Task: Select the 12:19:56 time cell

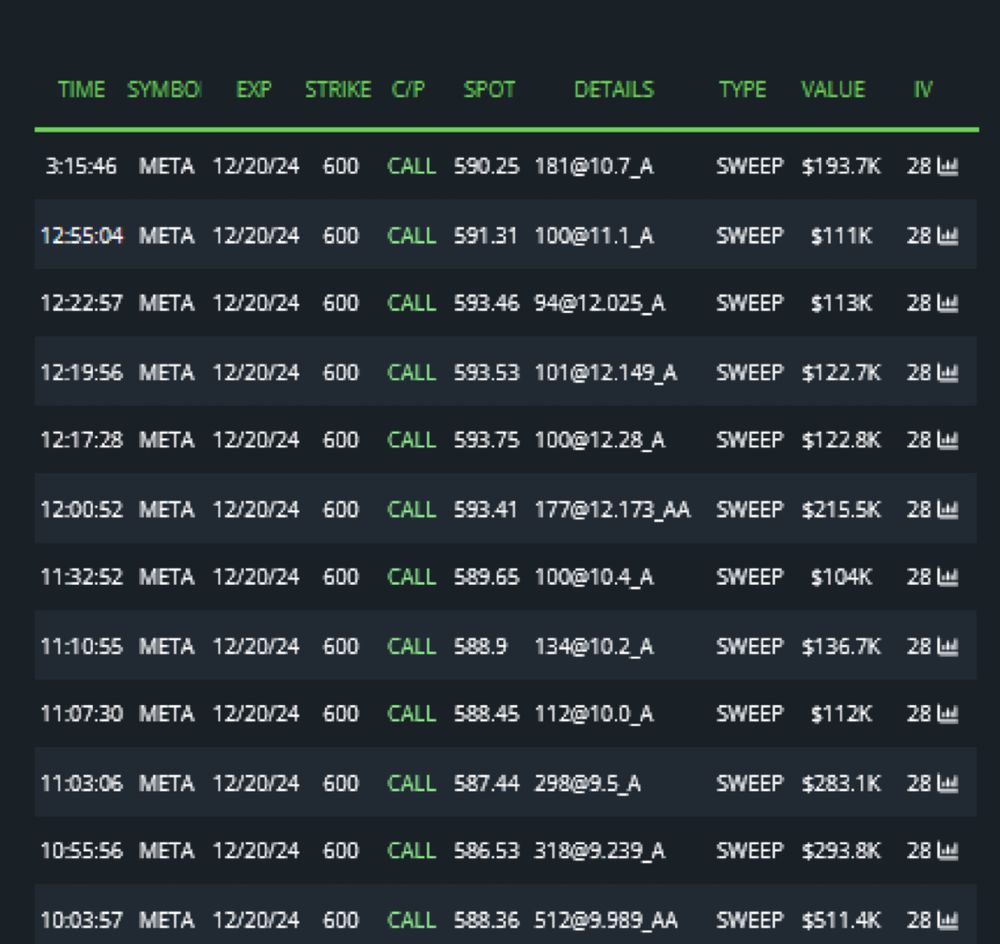Action: click(x=82, y=372)
